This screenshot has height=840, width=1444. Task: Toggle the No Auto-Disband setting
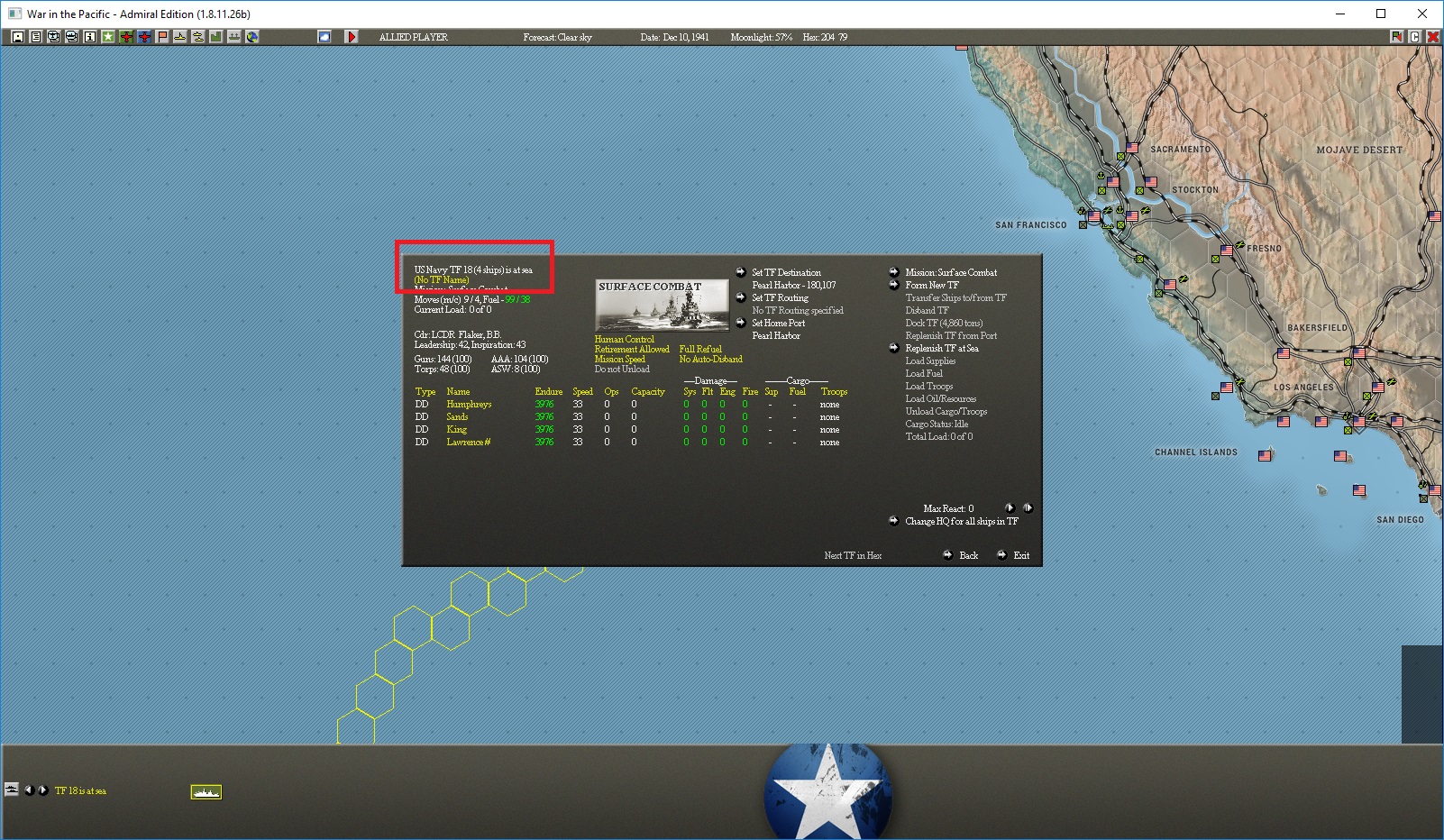(711, 360)
